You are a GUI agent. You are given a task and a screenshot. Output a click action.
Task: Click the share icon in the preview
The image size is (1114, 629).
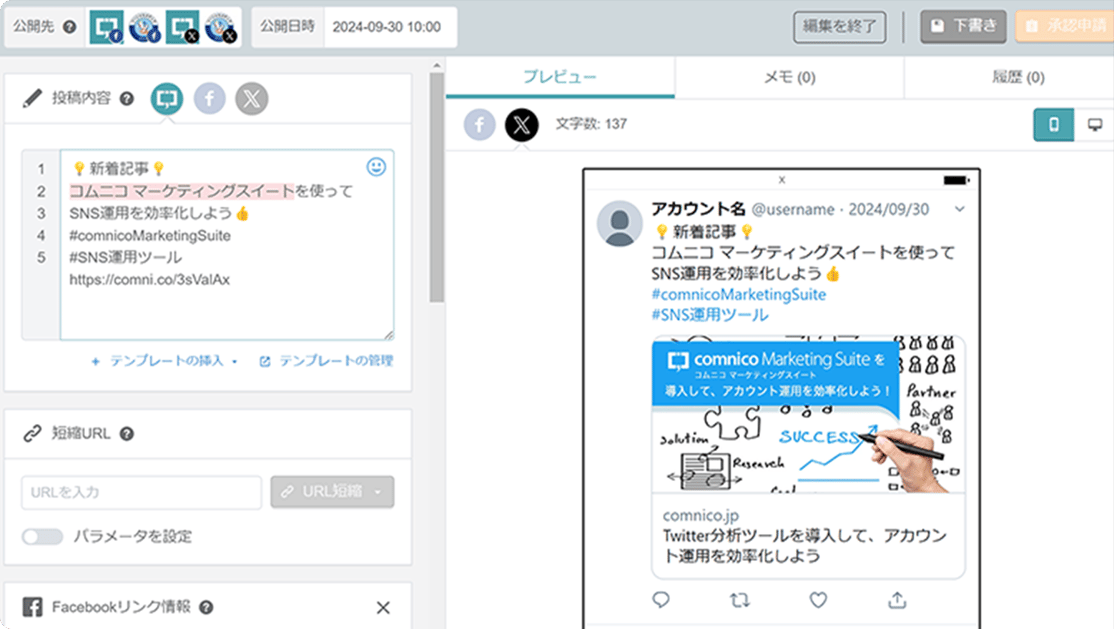(897, 600)
